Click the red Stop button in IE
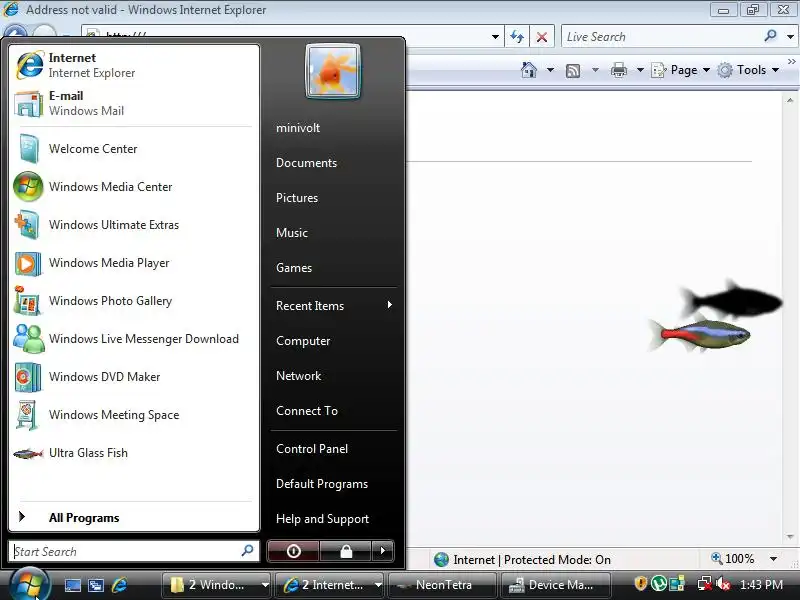The height and width of the screenshot is (600, 800). pyautogui.click(x=542, y=37)
